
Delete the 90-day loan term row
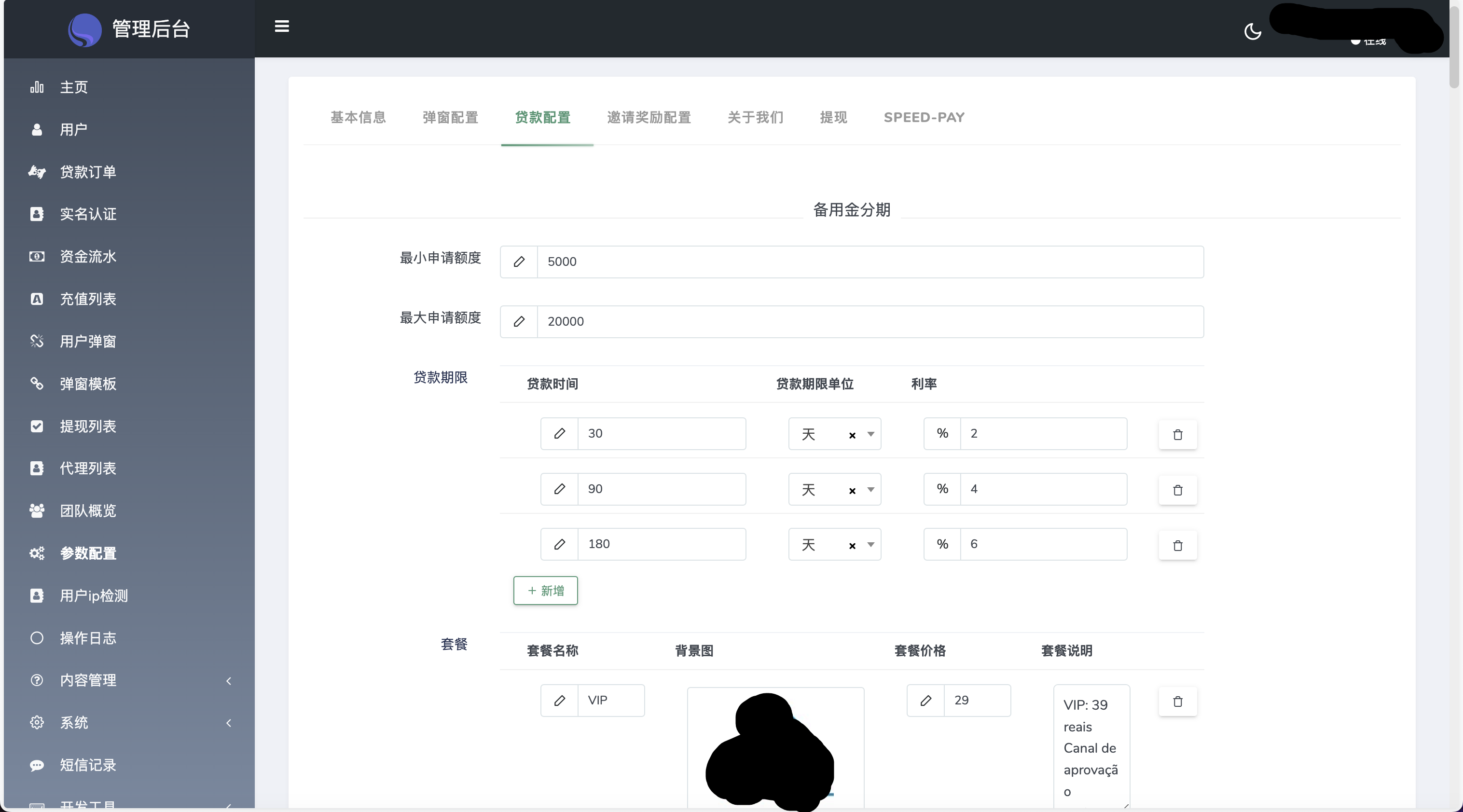1177,490
